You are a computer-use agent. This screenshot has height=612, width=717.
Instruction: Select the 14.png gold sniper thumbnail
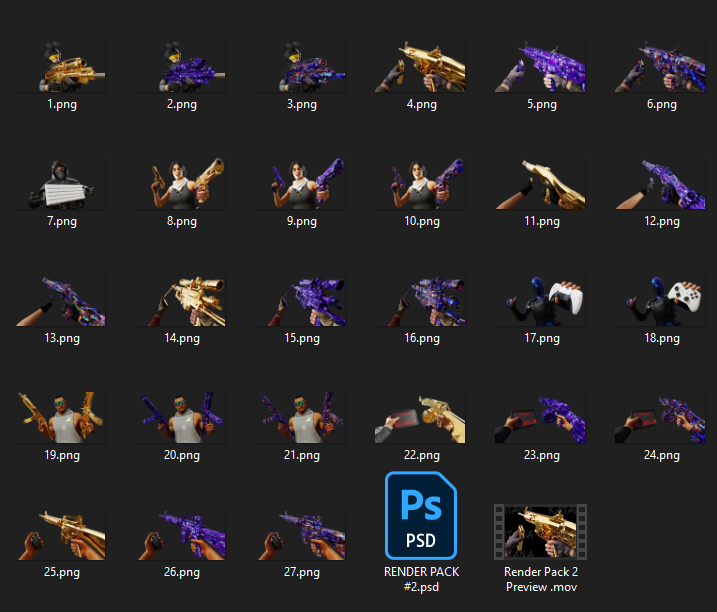tap(181, 301)
